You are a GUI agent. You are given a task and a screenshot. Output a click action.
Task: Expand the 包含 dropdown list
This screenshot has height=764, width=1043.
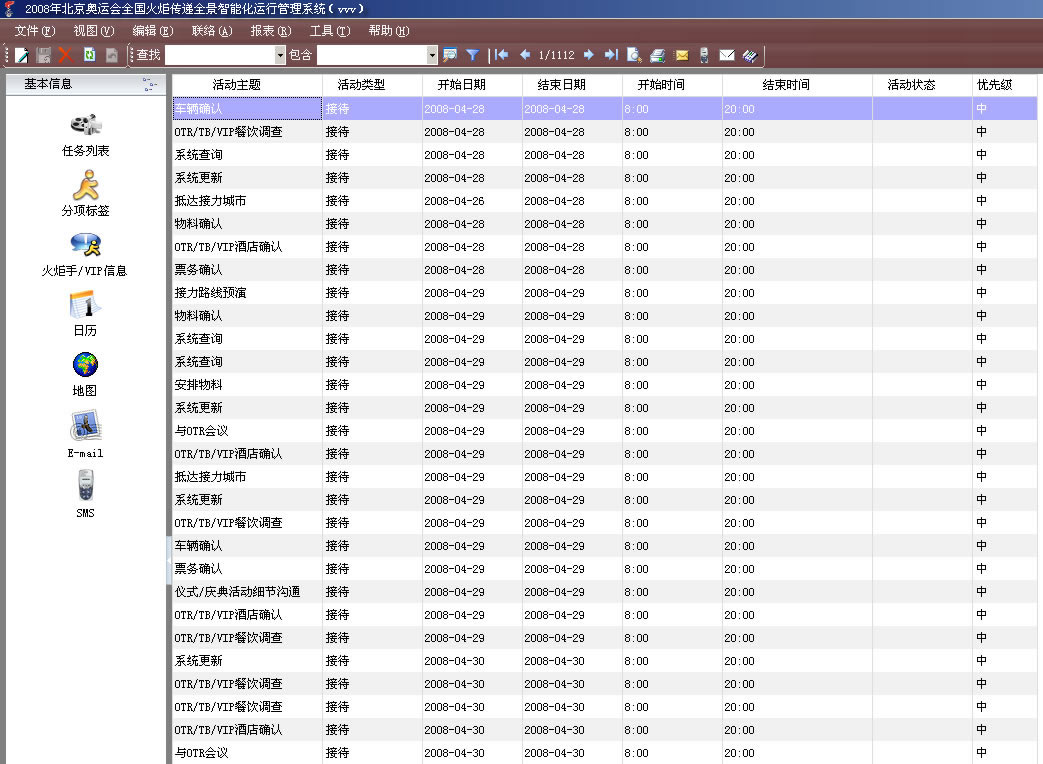click(432, 55)
